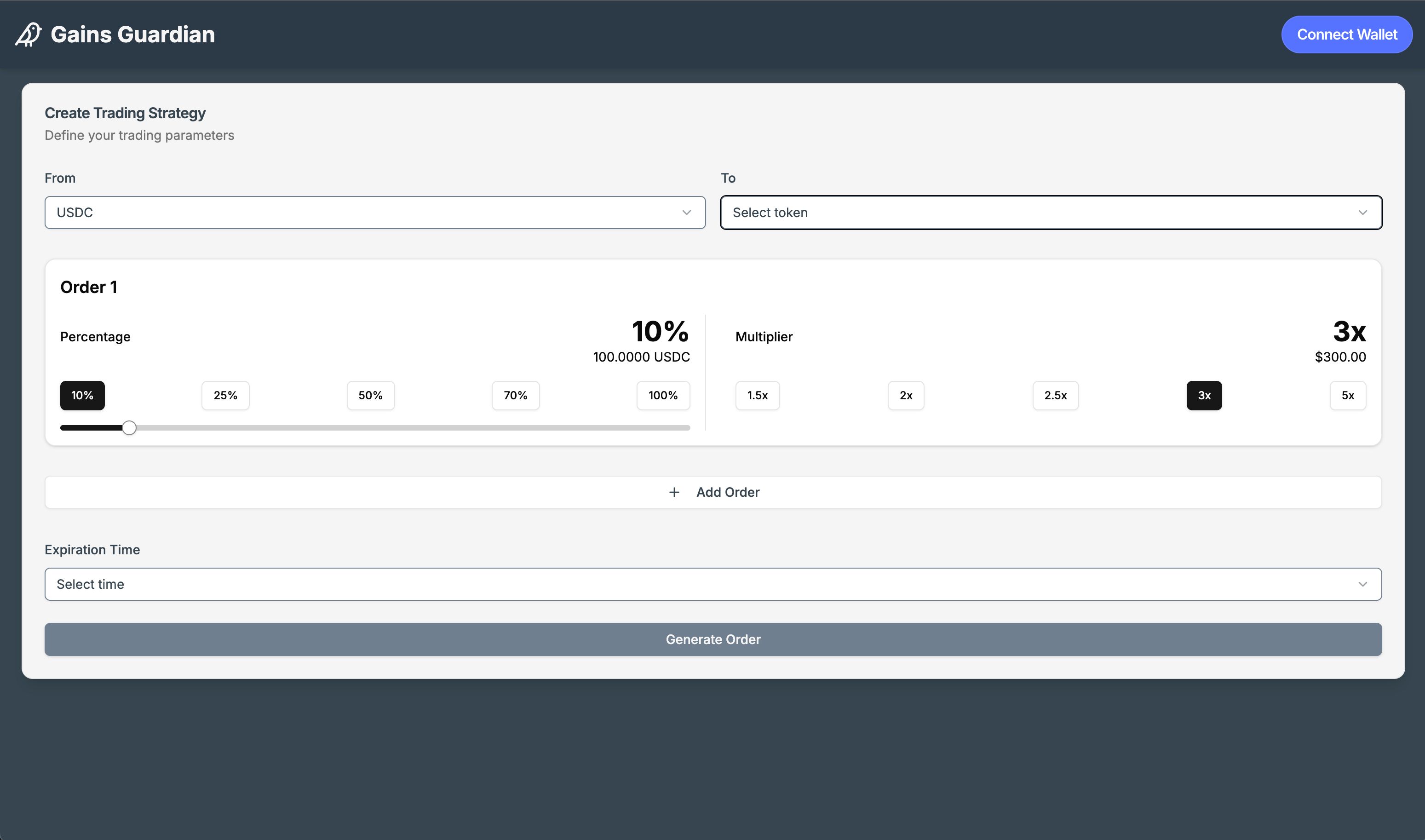Viewport: 1425px width, 840px height.
Task: Click Generate Order to submit strategy
Action: 713,639
